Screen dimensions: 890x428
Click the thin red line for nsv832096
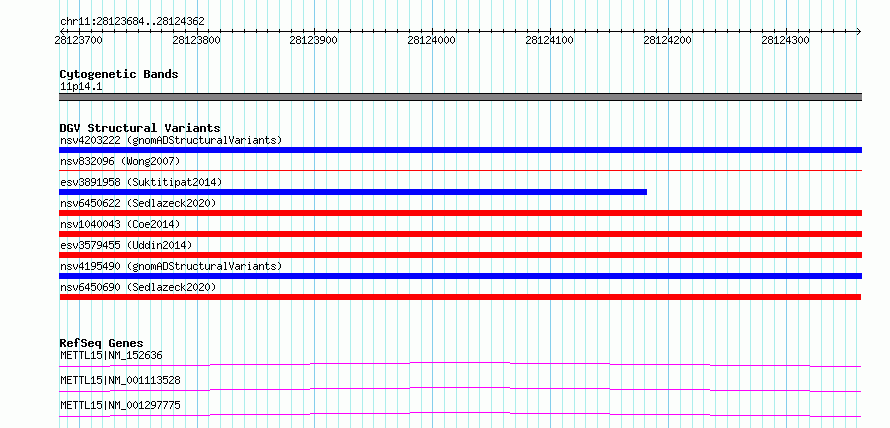pyautogui.click(x=460, y=170)
